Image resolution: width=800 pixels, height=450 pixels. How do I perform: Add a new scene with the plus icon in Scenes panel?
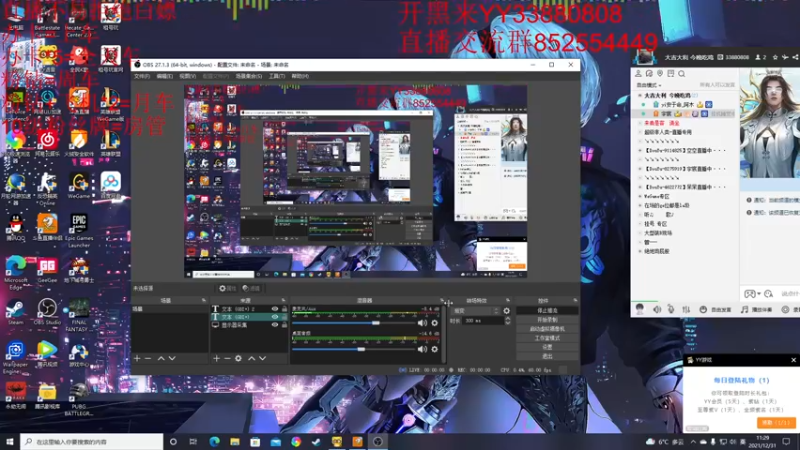(x=137, y=359)
